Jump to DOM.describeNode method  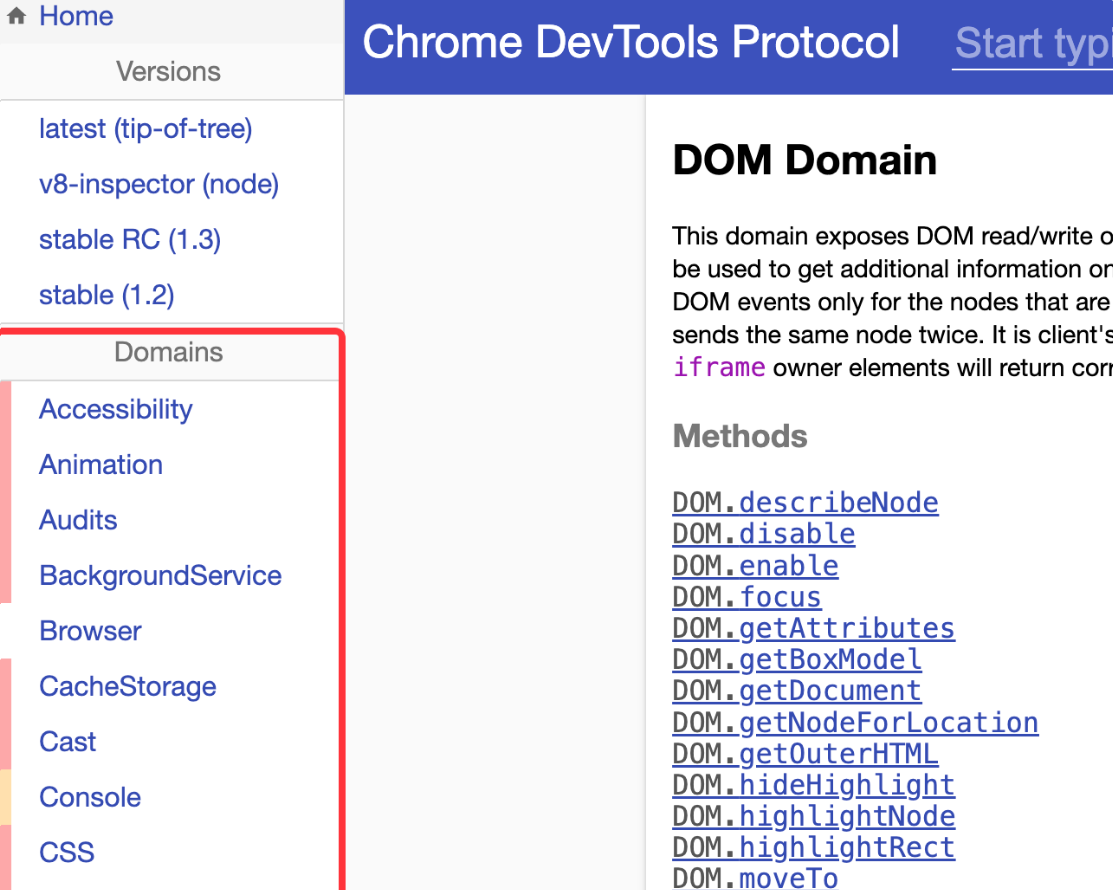tap(806, 502)
